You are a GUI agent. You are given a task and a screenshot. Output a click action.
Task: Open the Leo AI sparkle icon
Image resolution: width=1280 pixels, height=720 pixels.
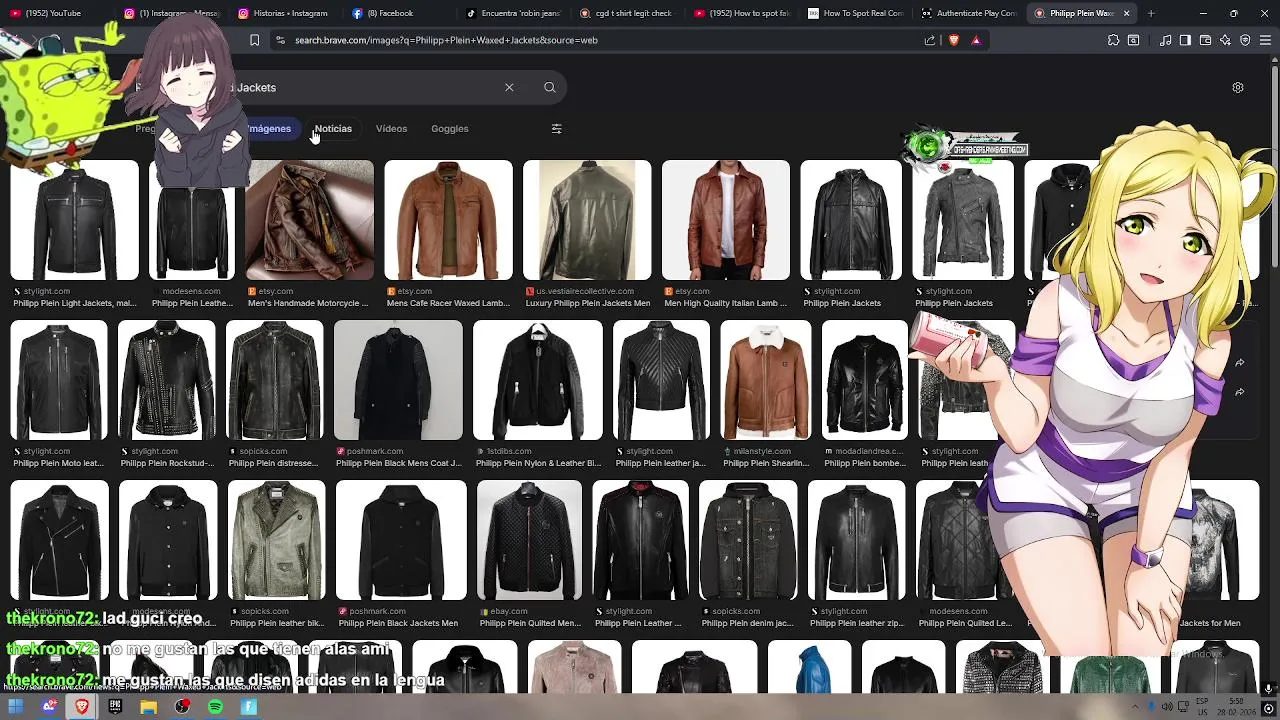coord(1225,40)
